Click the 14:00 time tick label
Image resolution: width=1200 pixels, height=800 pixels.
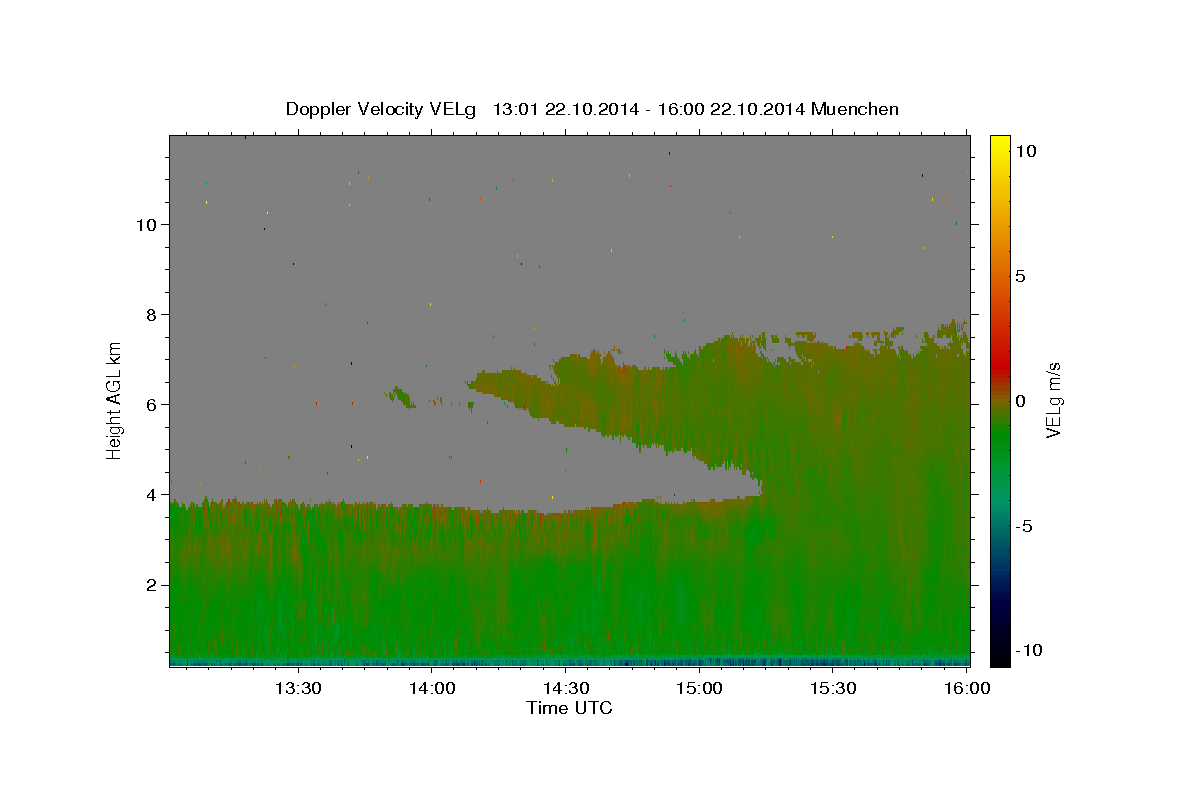pyautogui.click(x=431, y=688)
